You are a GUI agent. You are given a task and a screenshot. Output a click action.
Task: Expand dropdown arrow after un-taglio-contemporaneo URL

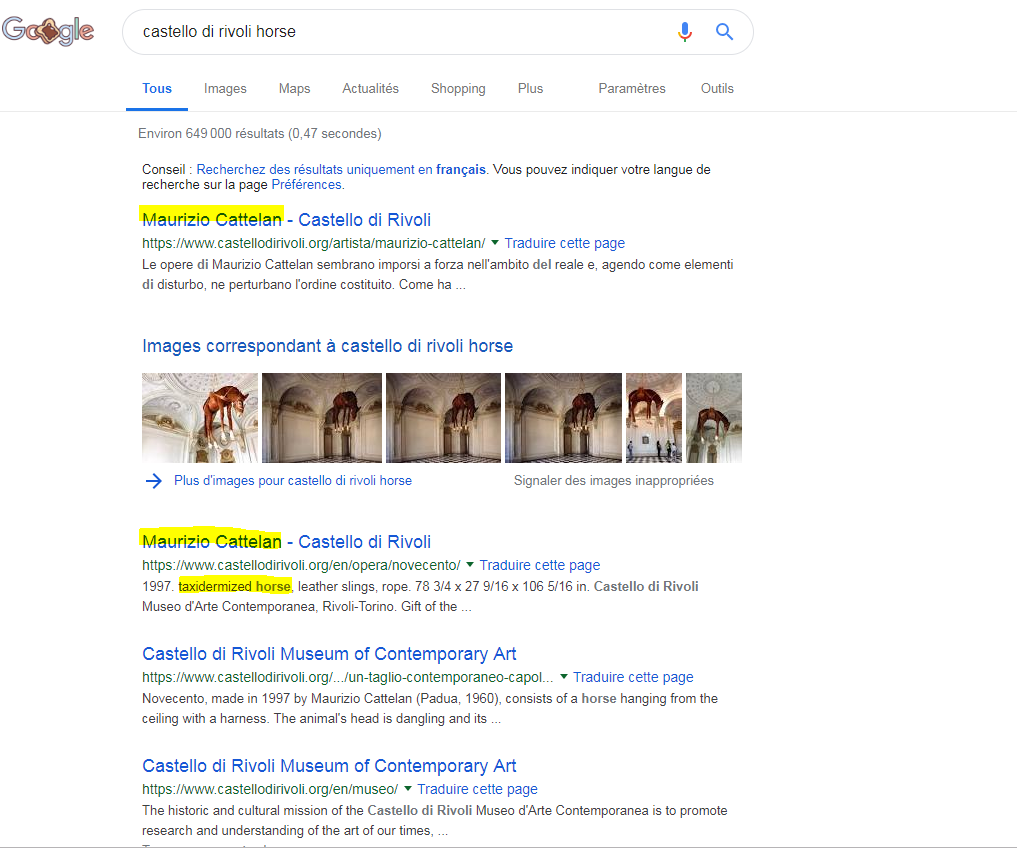564,676
